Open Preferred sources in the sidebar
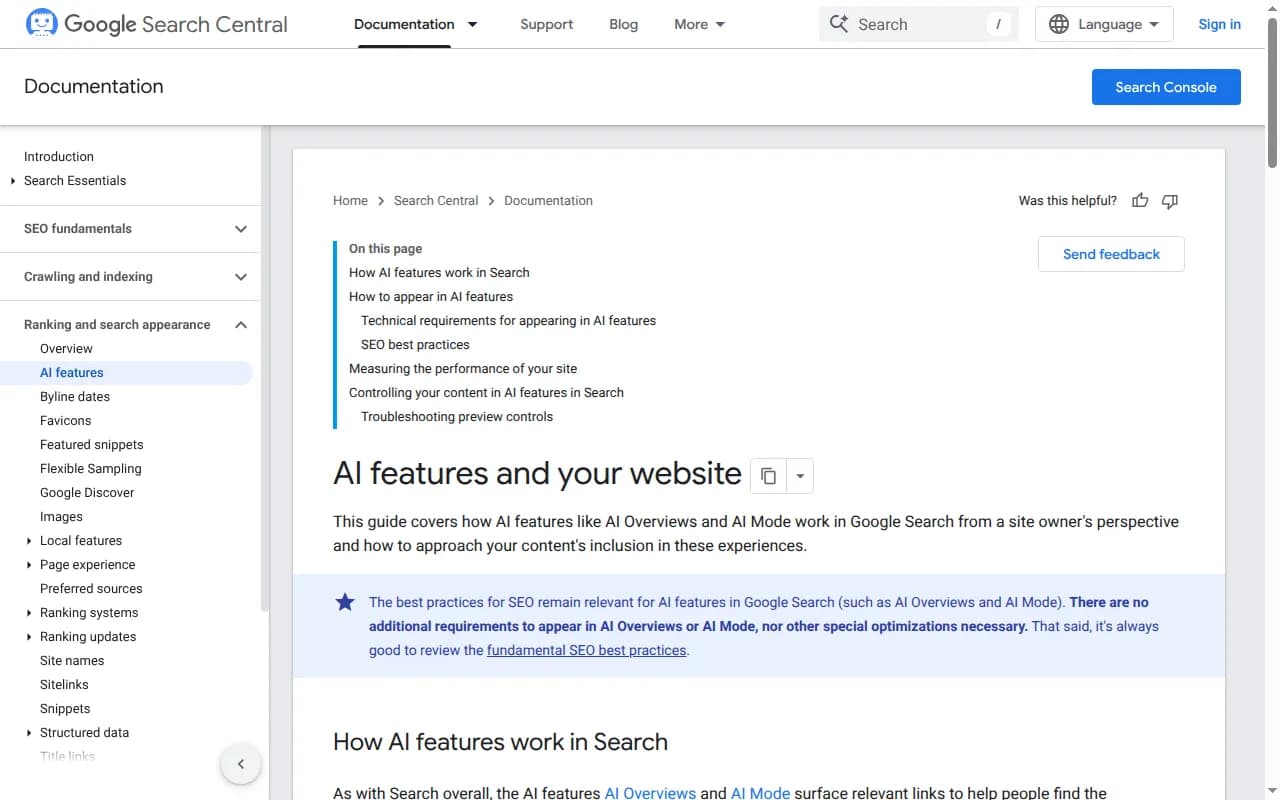Image resolution: width=1280 pixels, height=800 pixels. click(x=91, y=589)
